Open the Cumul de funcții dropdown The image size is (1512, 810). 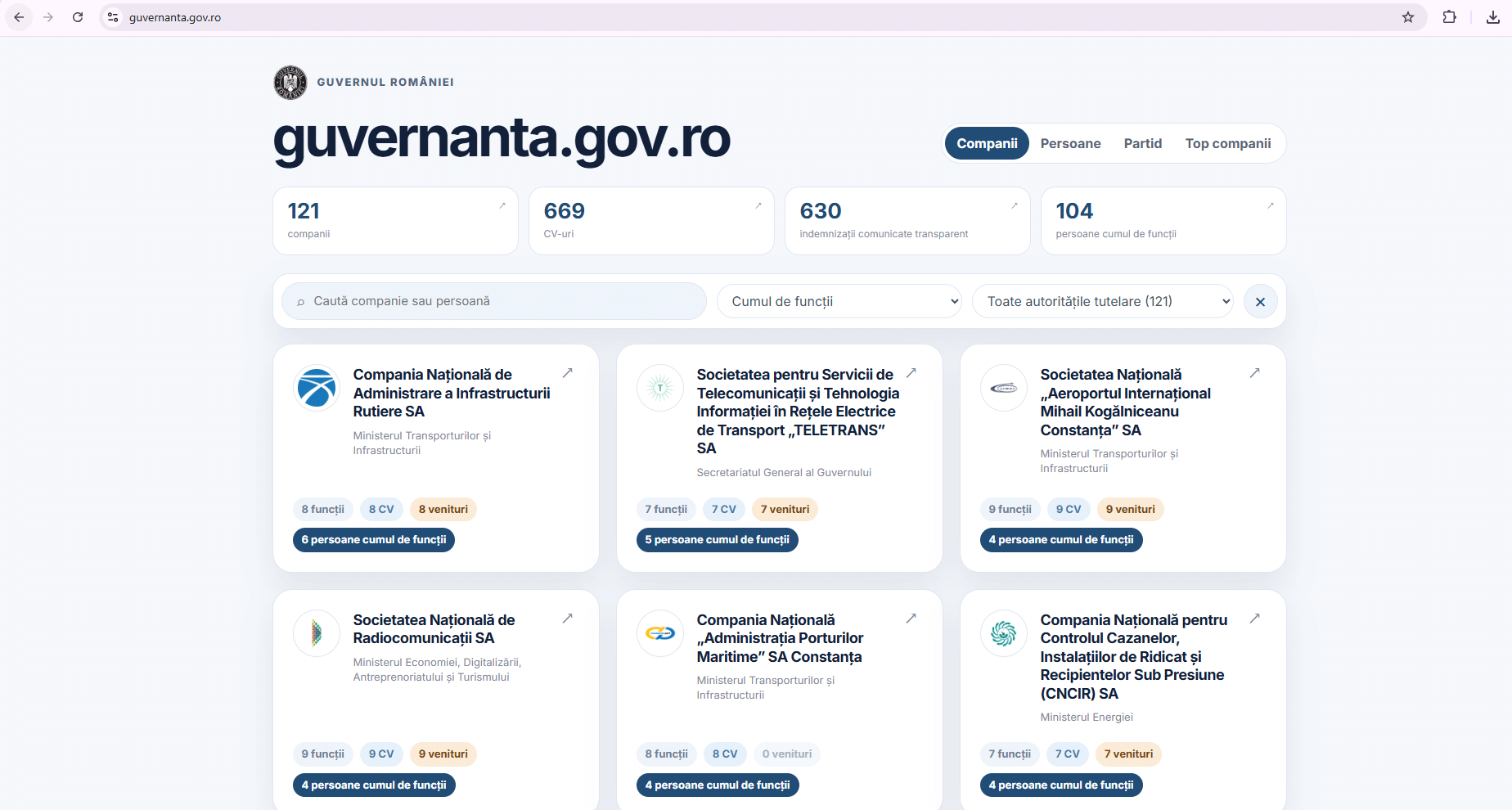click(x=839, y=302)
